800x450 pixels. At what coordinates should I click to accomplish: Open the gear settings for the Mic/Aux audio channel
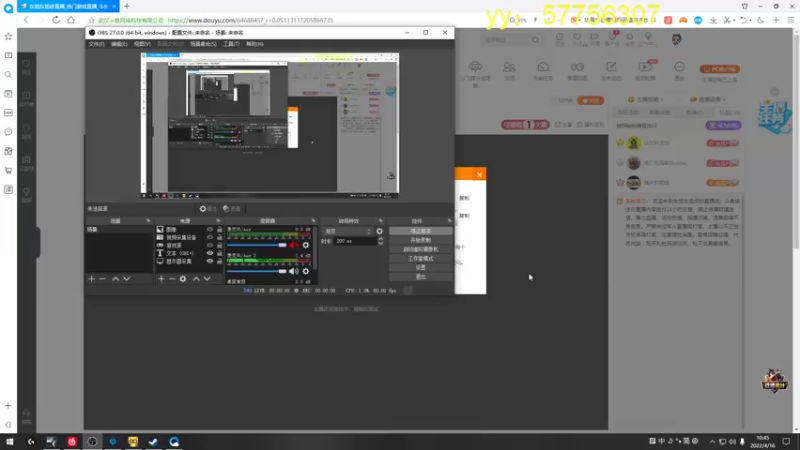[x=306, y=245]
